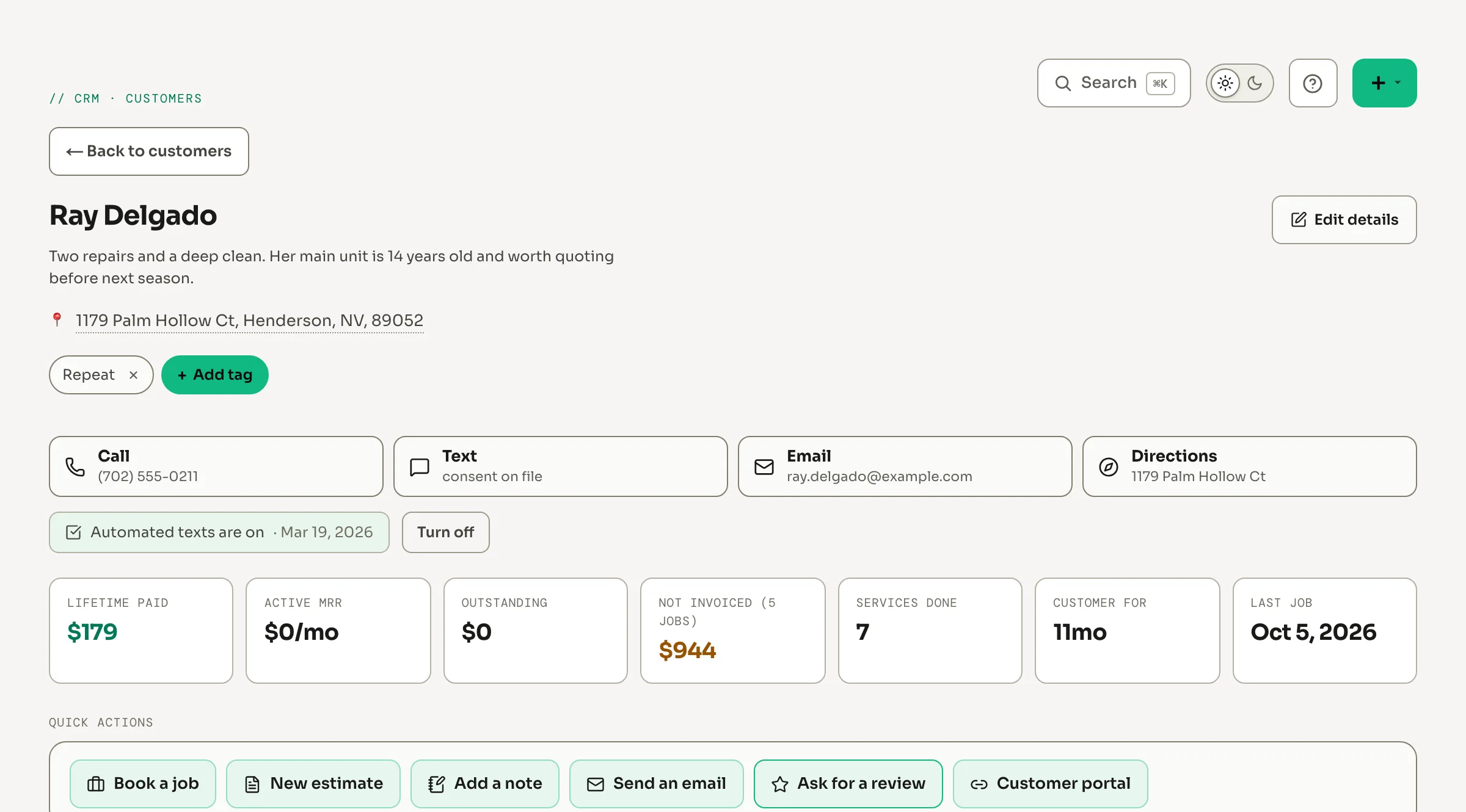Click the phone handset icon
The width and height of the screenshot is (1466, 812).
pyautogui.click(x=75, y=467)
